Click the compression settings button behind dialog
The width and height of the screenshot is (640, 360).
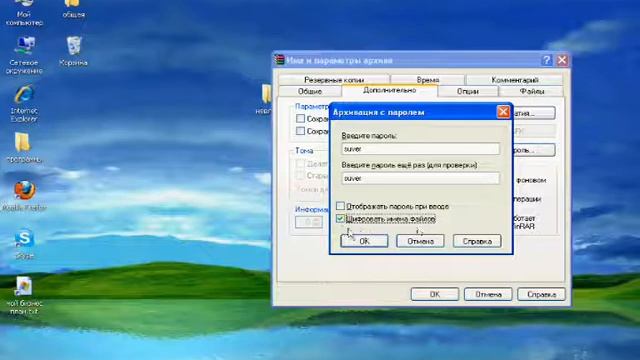click(x=534, y=113)
